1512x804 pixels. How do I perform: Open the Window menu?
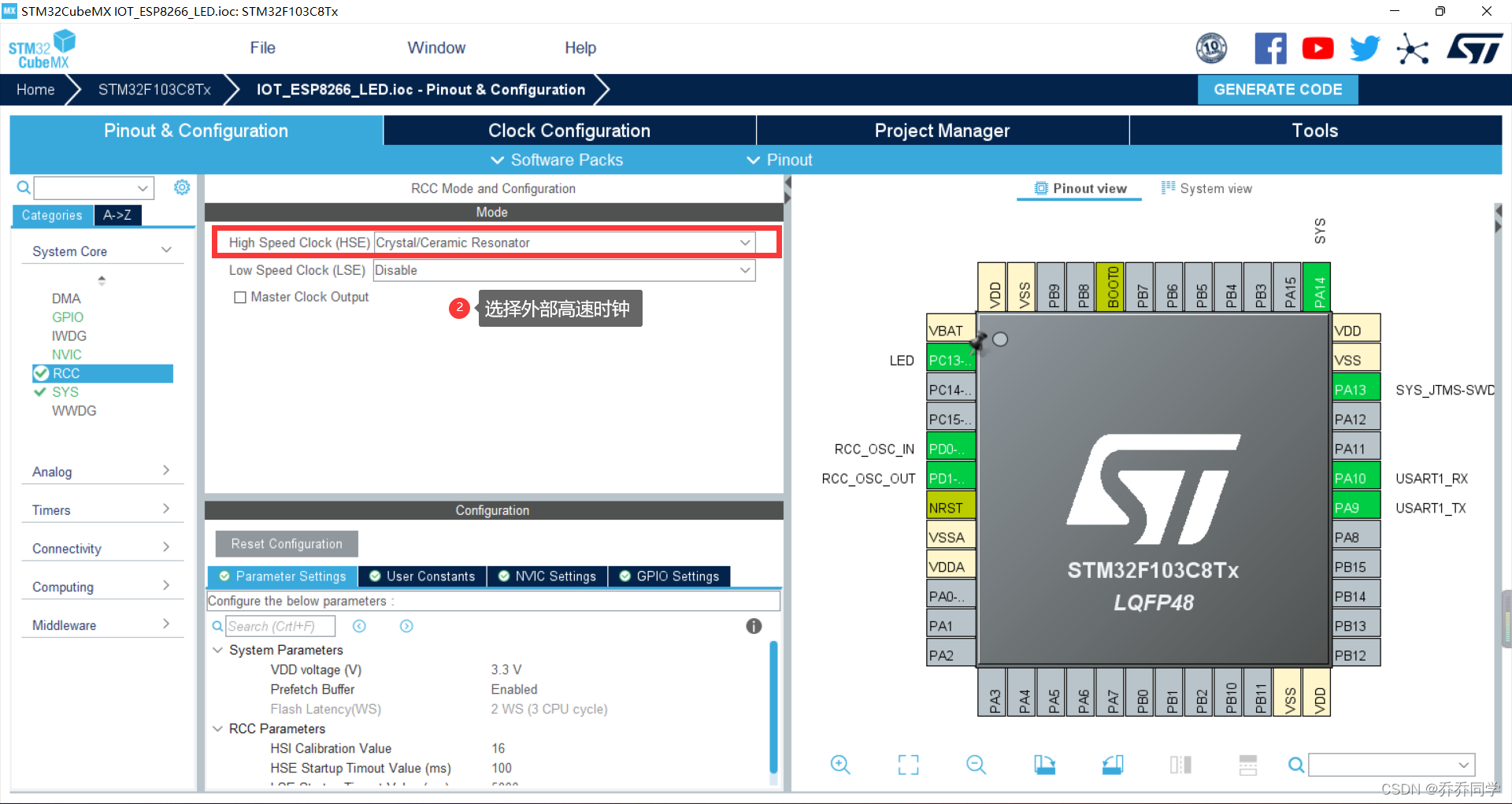click(x=436, y=48)
